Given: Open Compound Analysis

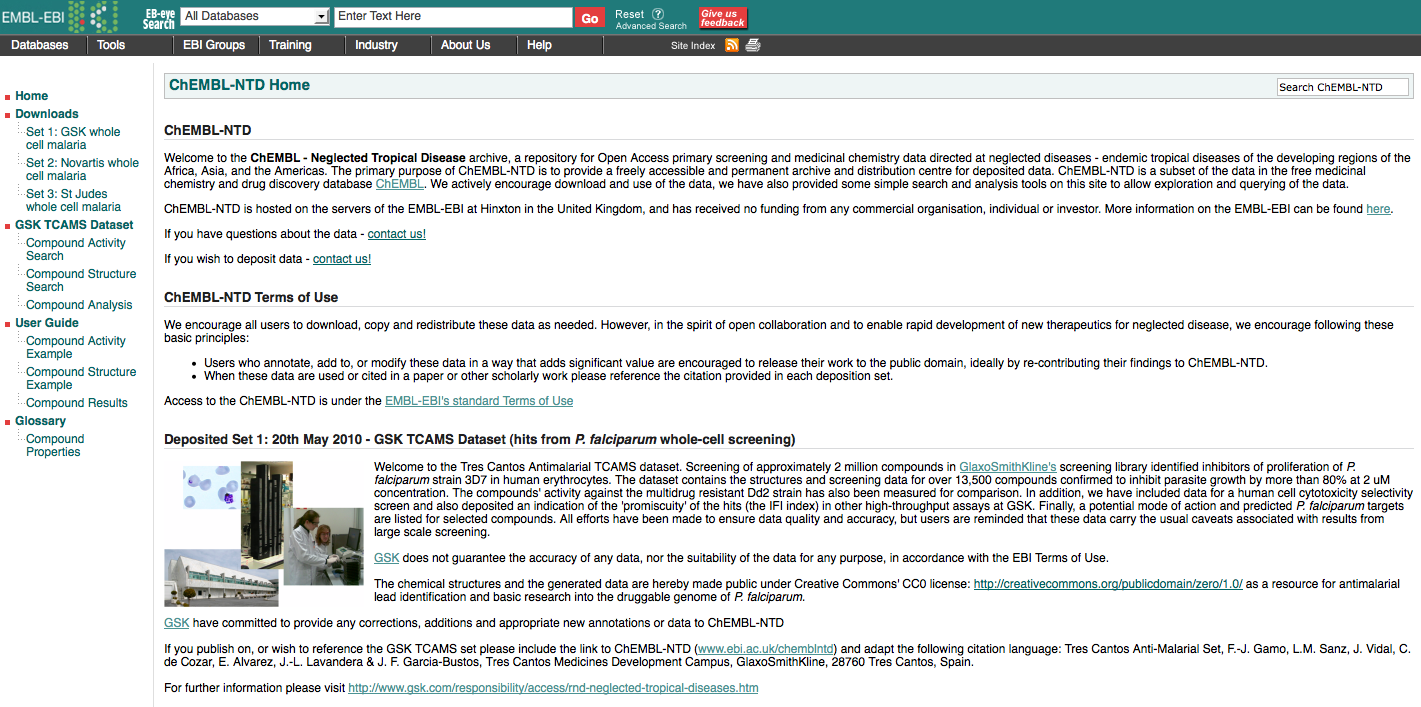Looking at the screenshot, I should coord(79,305).
